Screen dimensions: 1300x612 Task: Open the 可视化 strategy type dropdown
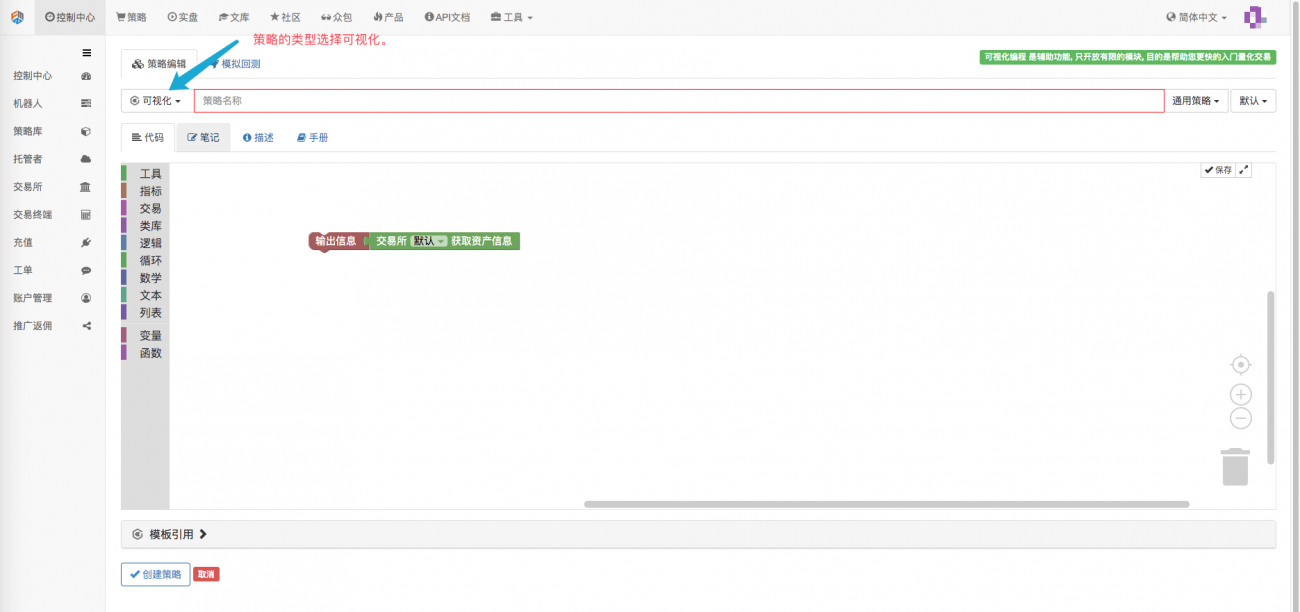[x=153, y=100]
